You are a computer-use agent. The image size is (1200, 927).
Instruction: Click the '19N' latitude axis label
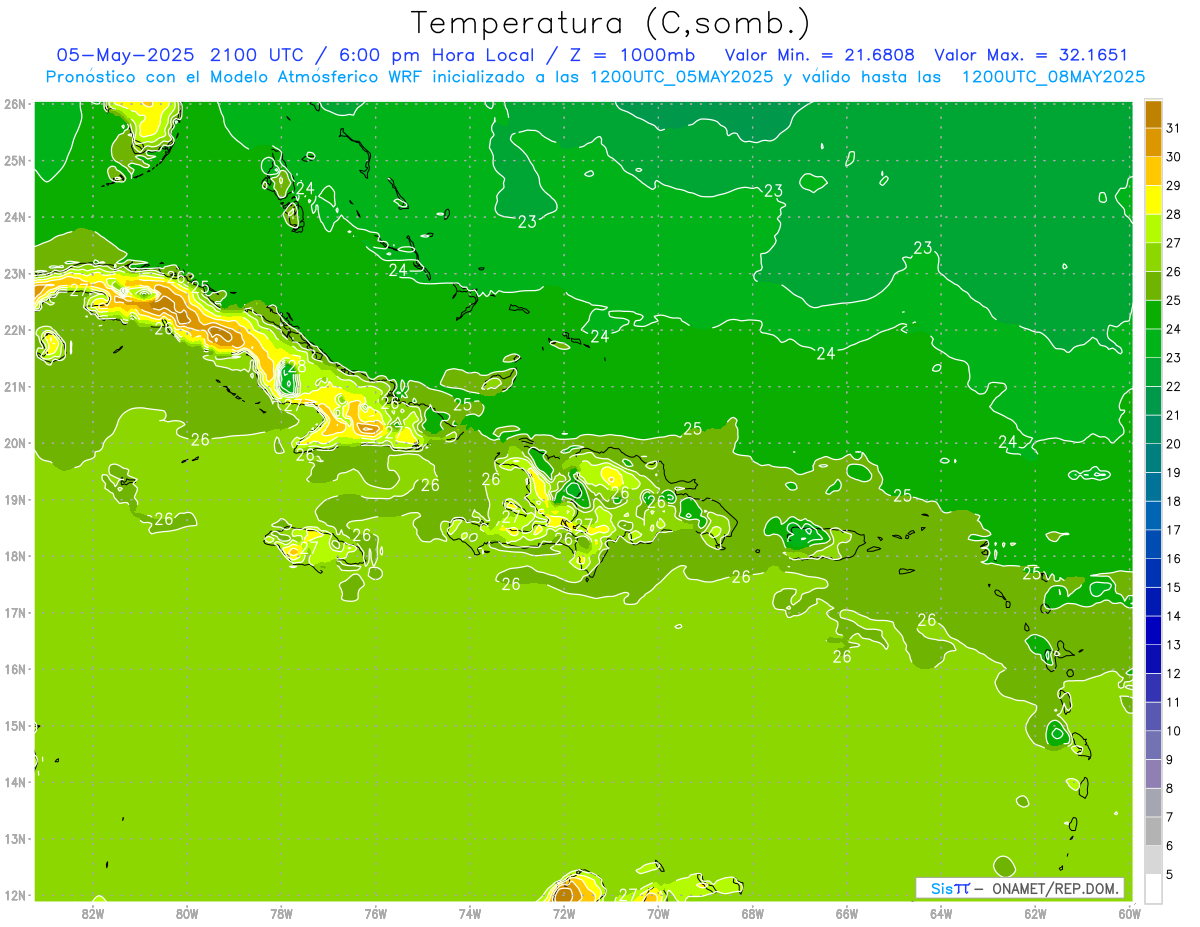[15, 500]
